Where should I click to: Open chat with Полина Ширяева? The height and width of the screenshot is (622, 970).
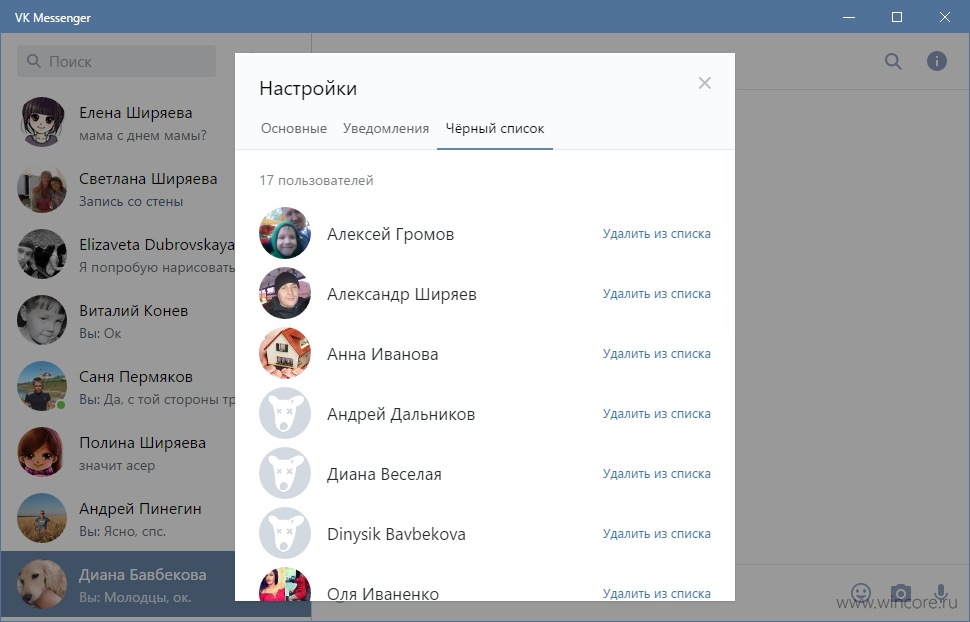(118, 452)
